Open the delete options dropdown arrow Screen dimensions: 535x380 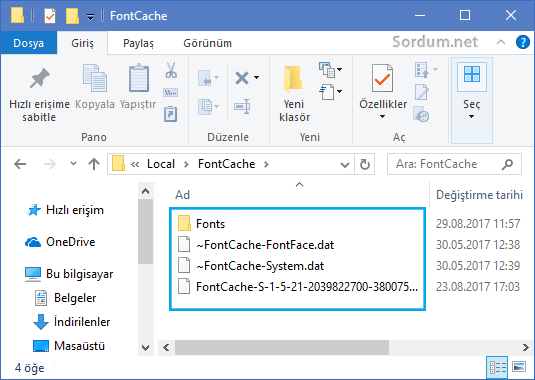click(x=256, y=77)
